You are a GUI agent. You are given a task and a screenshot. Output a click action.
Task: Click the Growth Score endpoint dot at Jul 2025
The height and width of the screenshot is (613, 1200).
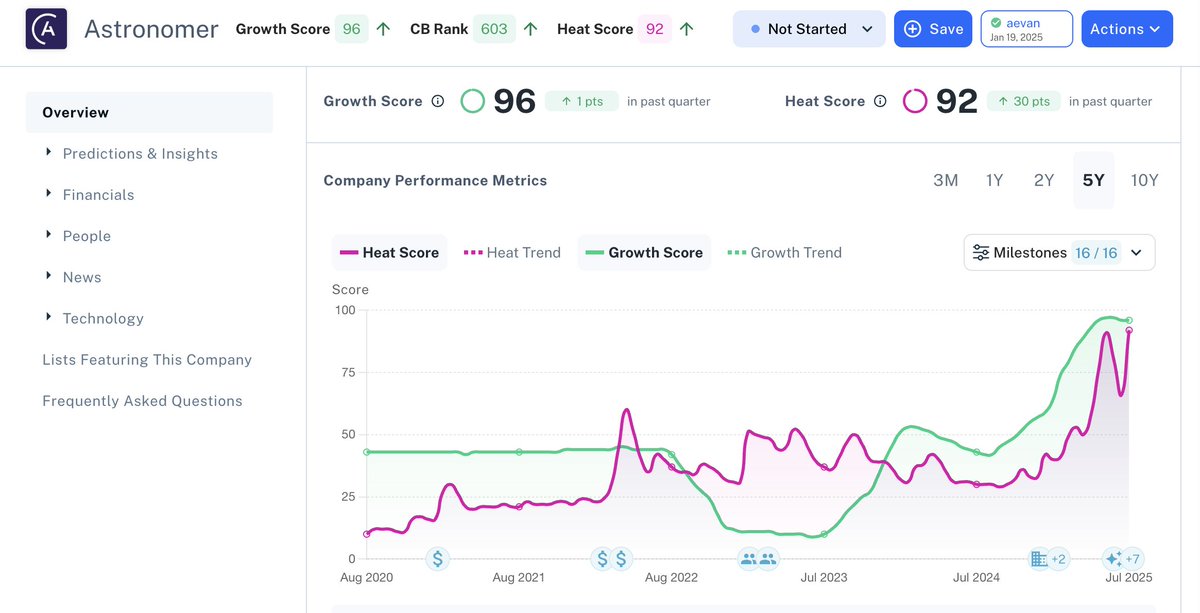tap(1129, 320)
